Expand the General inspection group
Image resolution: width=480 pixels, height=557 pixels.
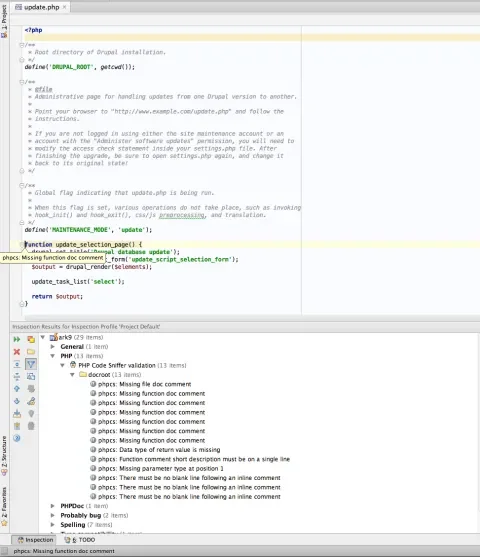[x=53, y=347]
